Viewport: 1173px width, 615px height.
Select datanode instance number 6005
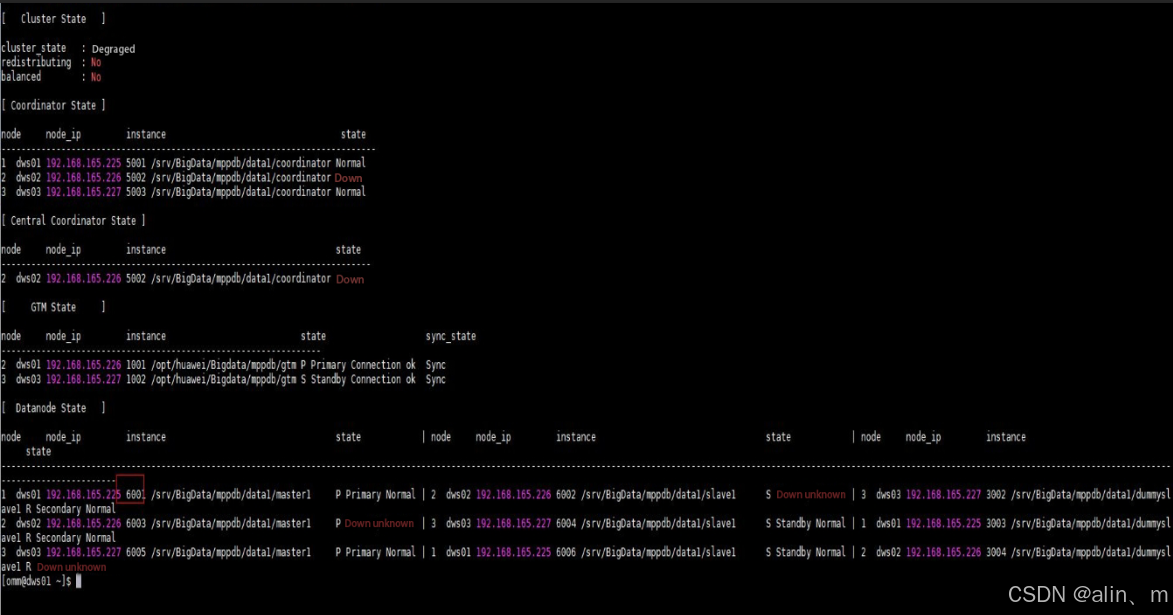(x=136, y=552)
